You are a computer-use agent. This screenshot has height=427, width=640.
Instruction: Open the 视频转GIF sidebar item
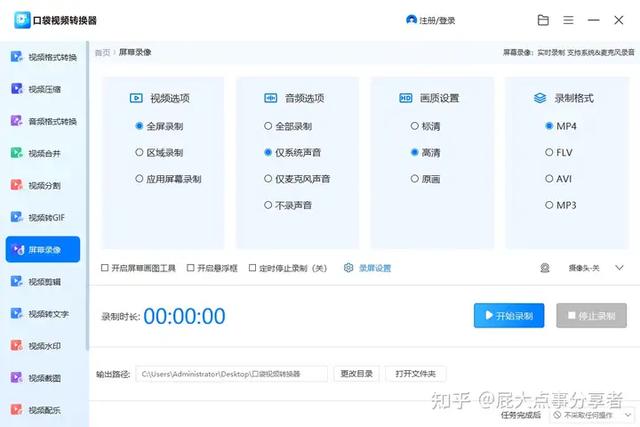tap(43, 217)
